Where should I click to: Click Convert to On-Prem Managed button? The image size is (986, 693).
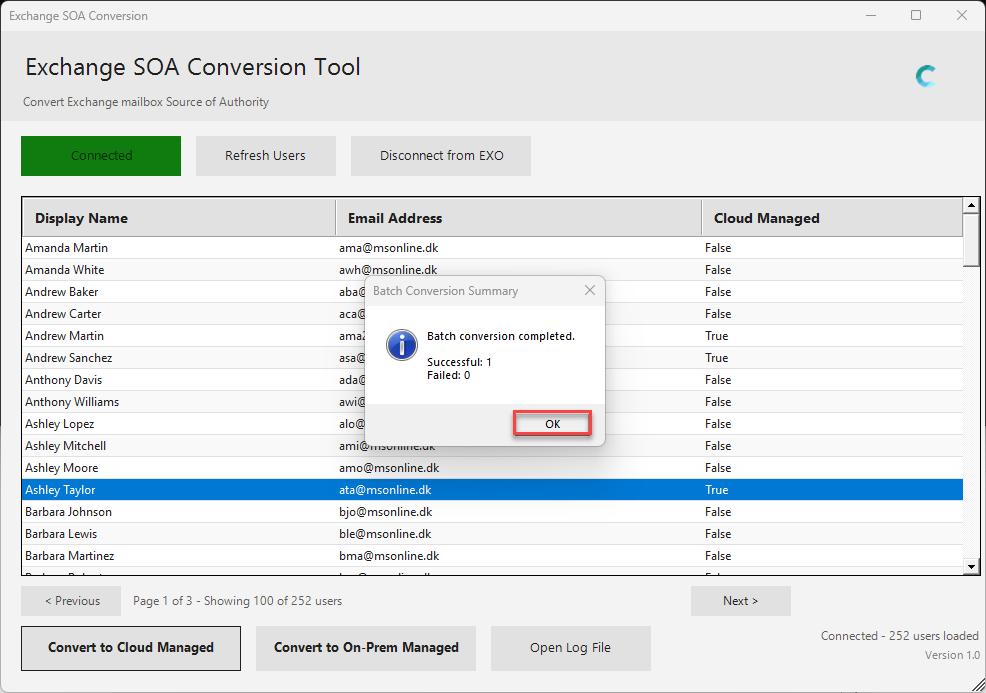click(366, 648)
